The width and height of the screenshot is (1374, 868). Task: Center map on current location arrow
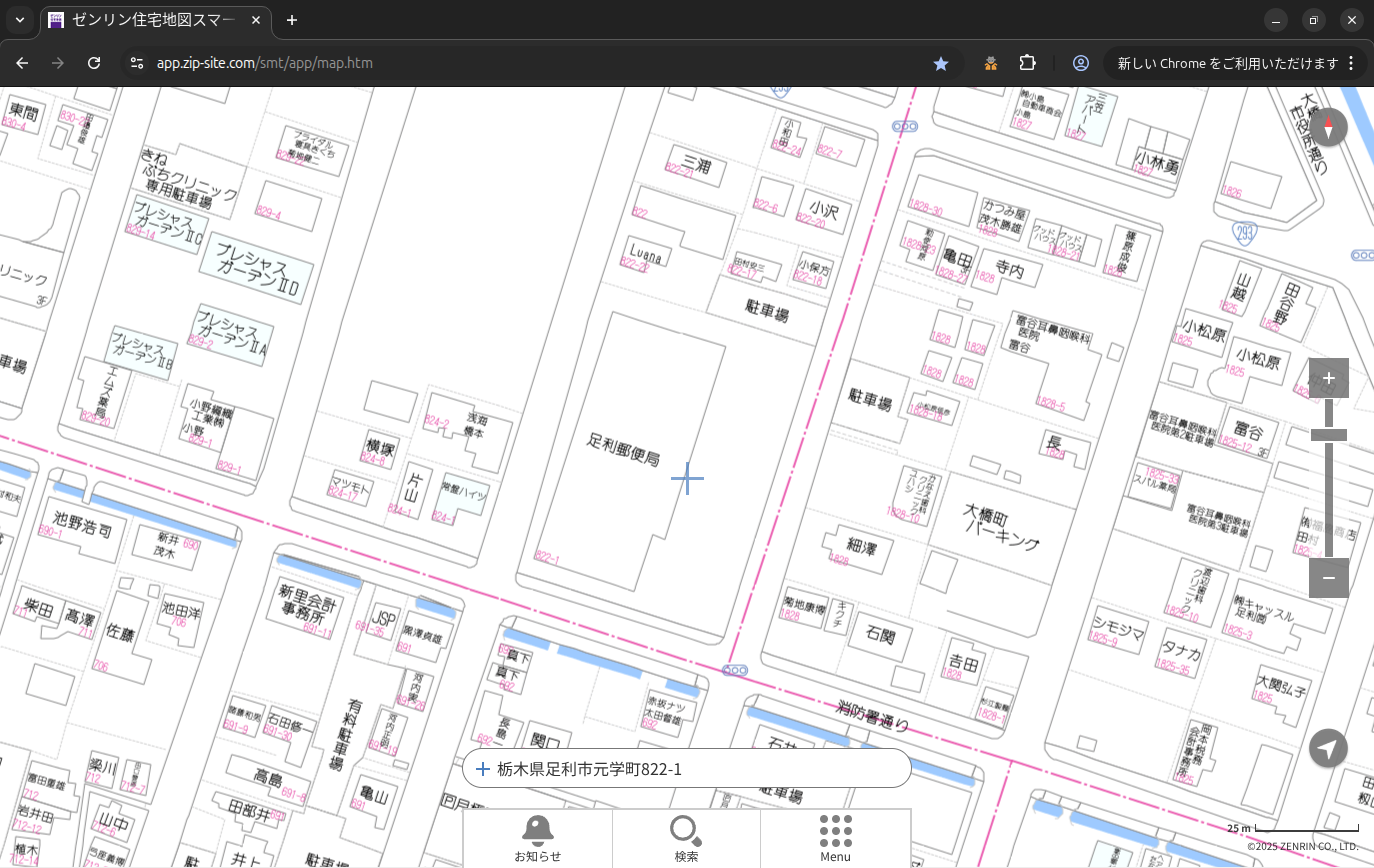click(1328, 748)
